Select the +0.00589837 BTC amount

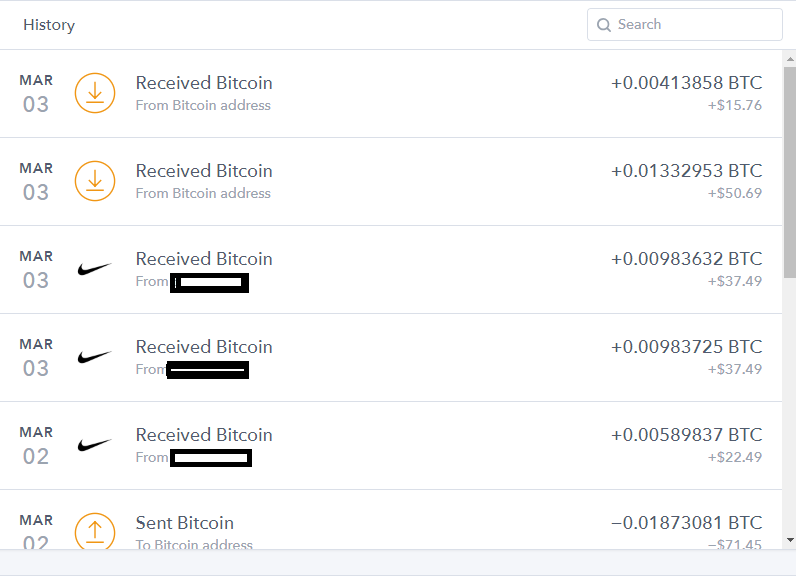[x=686, y=435]
